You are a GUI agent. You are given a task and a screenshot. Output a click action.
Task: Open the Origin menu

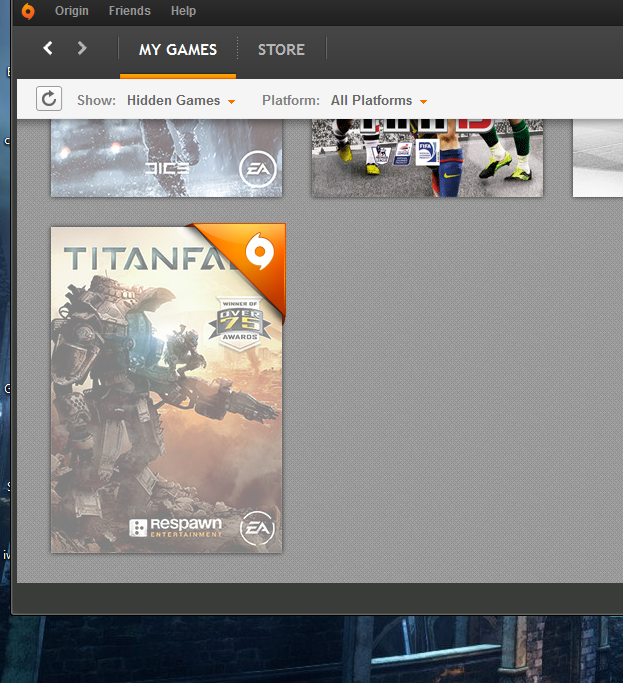click(71, 11)
